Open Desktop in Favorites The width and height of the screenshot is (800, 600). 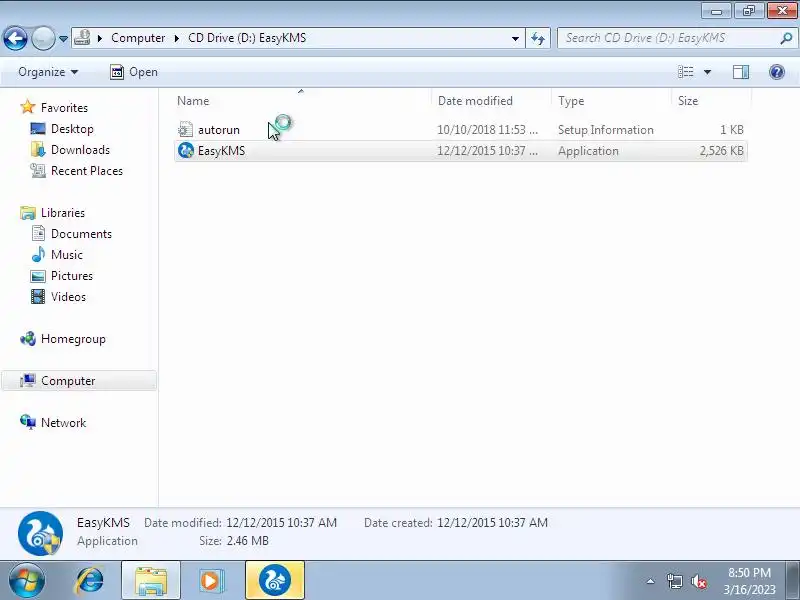pyautogui.click(x=72, y=129)
